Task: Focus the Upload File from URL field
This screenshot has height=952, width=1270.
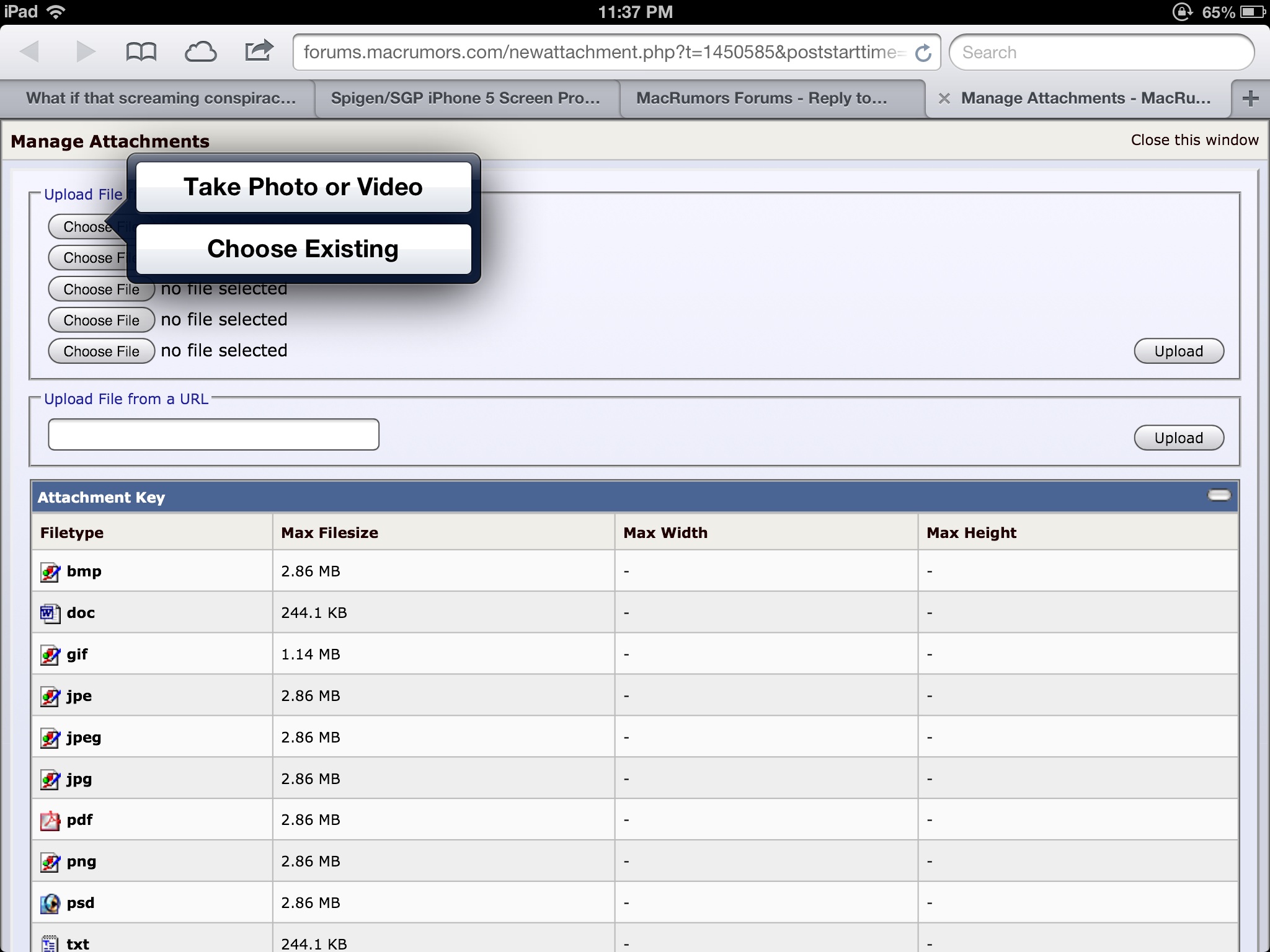Action: 213,434
